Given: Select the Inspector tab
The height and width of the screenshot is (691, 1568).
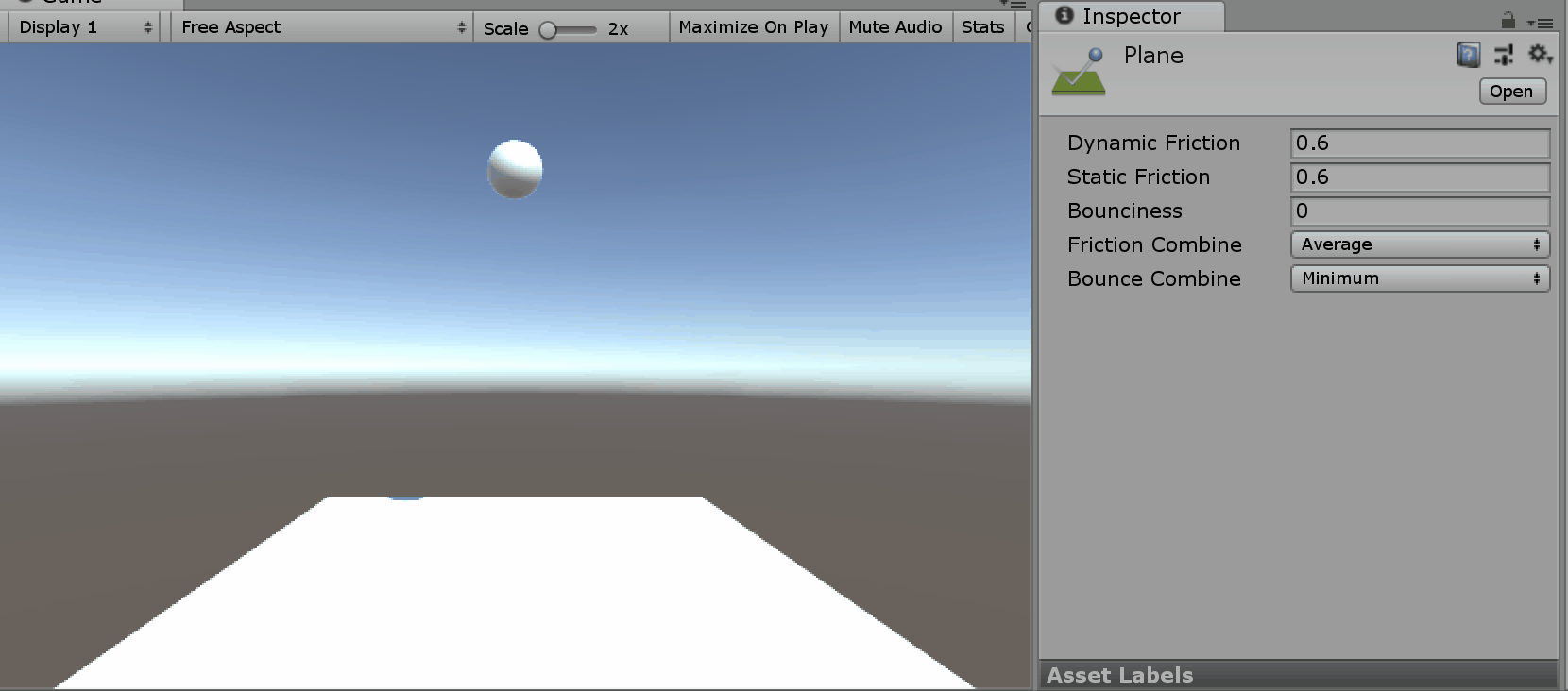Looking at the screenshot, I should tap(1131, 16).
